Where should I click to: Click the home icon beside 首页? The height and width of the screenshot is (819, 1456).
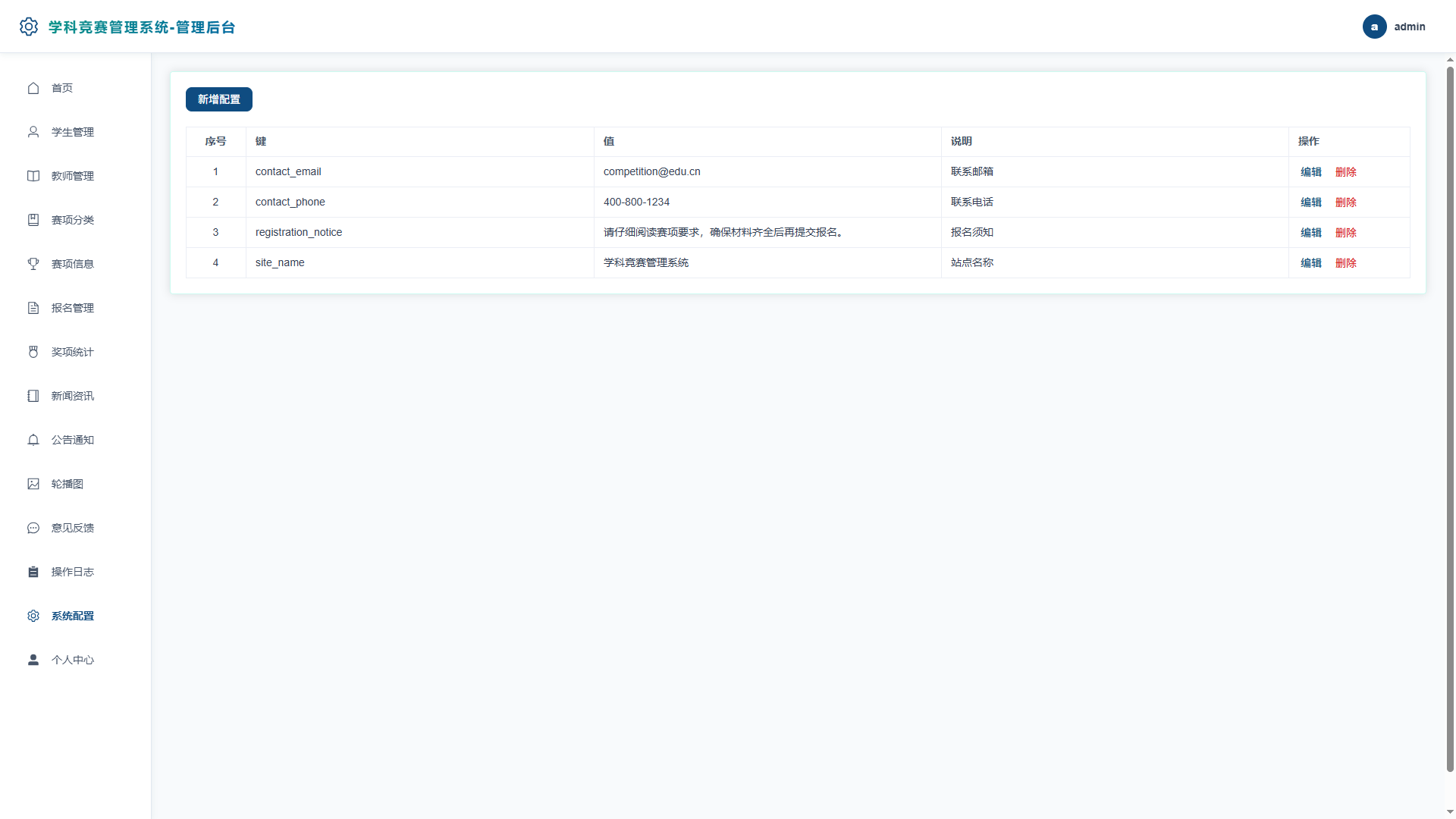33,88
